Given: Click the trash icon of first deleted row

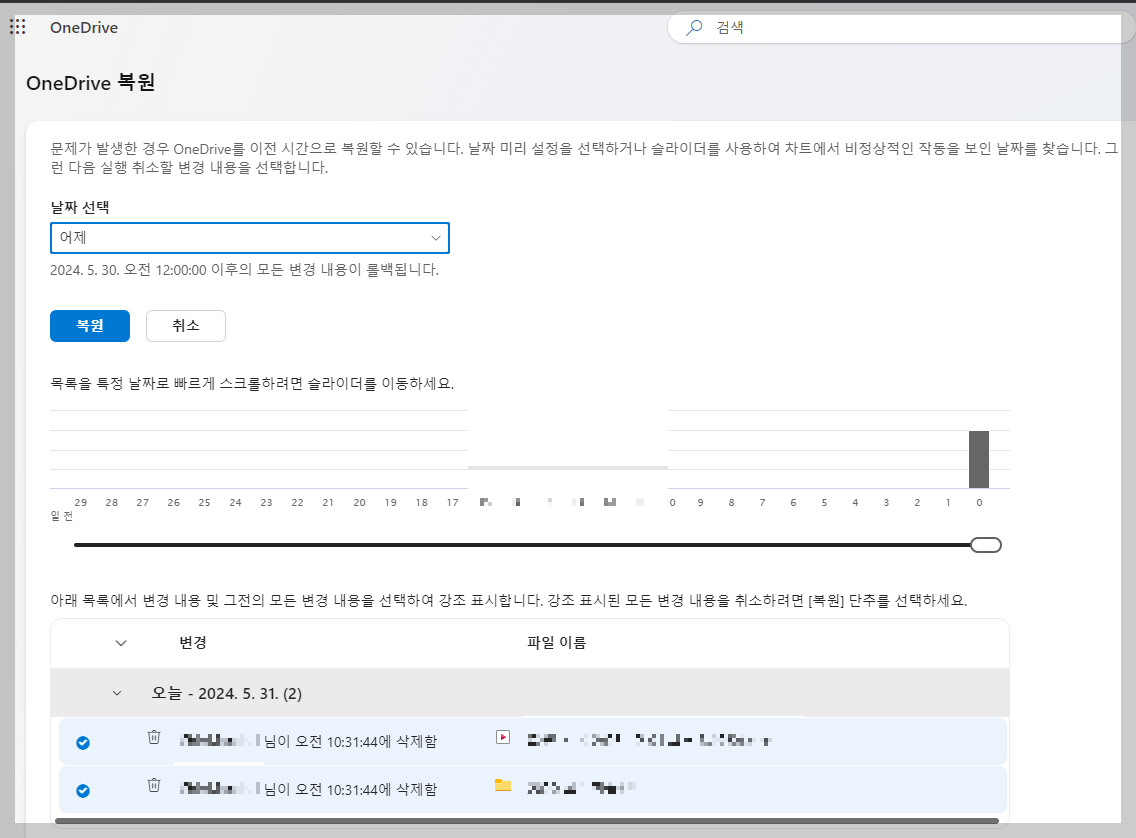Looking at the screenshot, I should coord(154,737).
